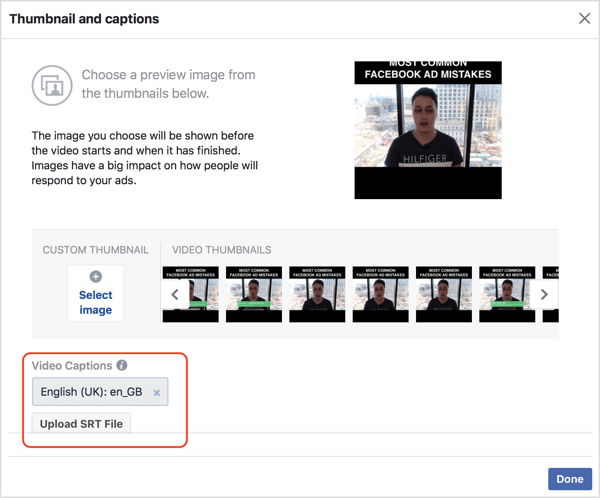Click the Video Captions label
The width and height of the screenshot is (600, 498).
pyautogui.click(x=72, y=366)
